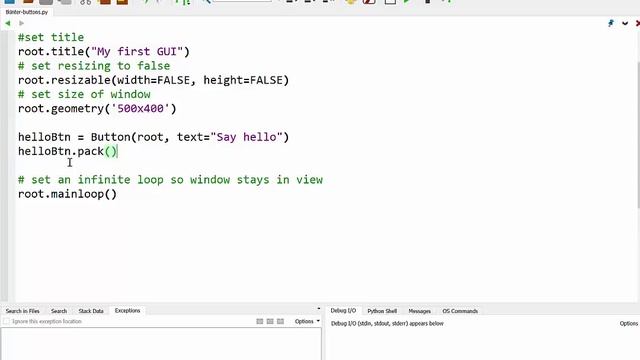The image size is (640, 360).
Task: Click the 'root.title("My first GUI")' line
Action: 104,51
